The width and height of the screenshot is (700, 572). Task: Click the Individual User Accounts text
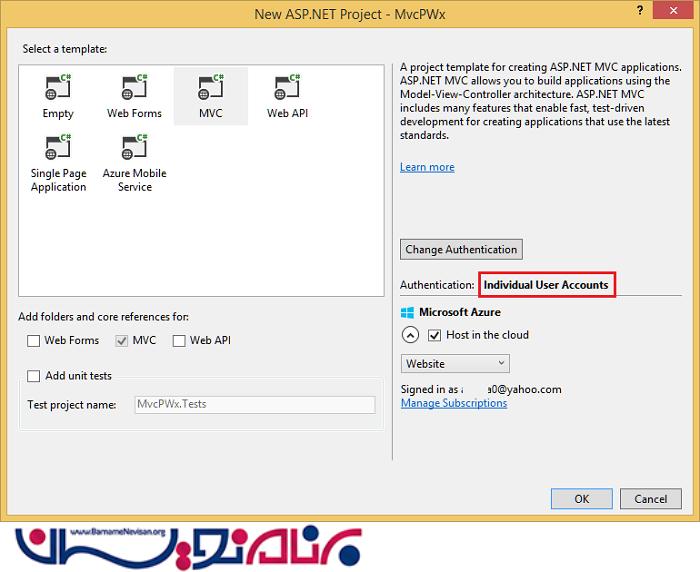coord(546,285)
